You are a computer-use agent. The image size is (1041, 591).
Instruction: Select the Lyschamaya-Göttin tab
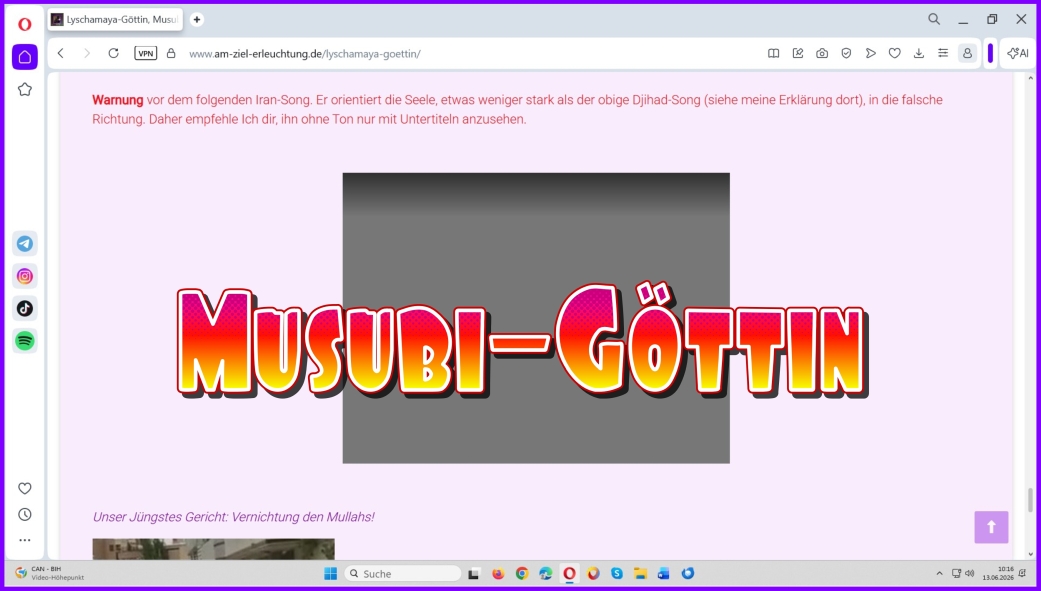[116, 19]
